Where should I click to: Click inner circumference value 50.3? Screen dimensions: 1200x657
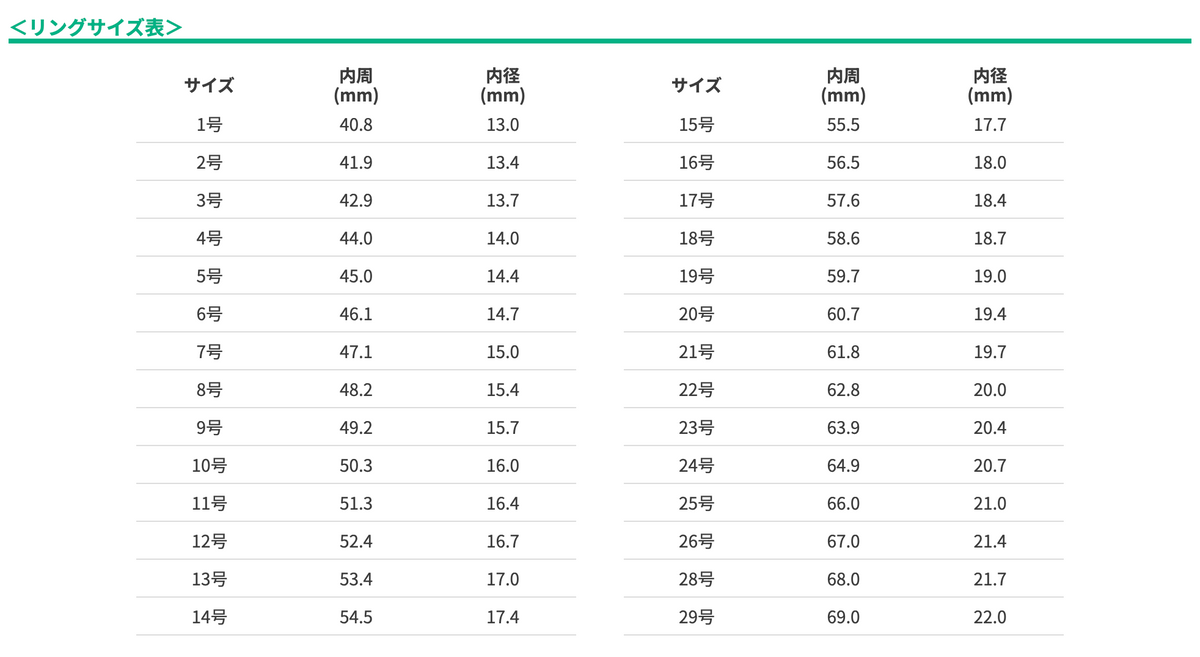(x=356, y=466)
